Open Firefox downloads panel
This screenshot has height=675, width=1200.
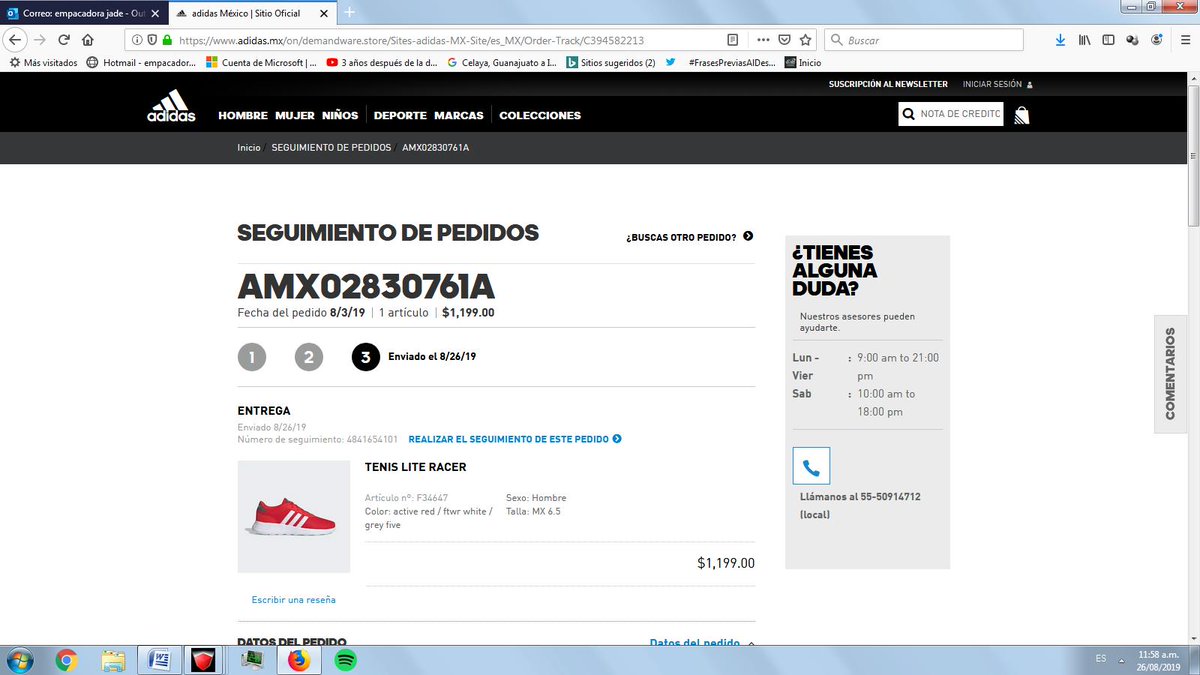[x=1060, y=41]
